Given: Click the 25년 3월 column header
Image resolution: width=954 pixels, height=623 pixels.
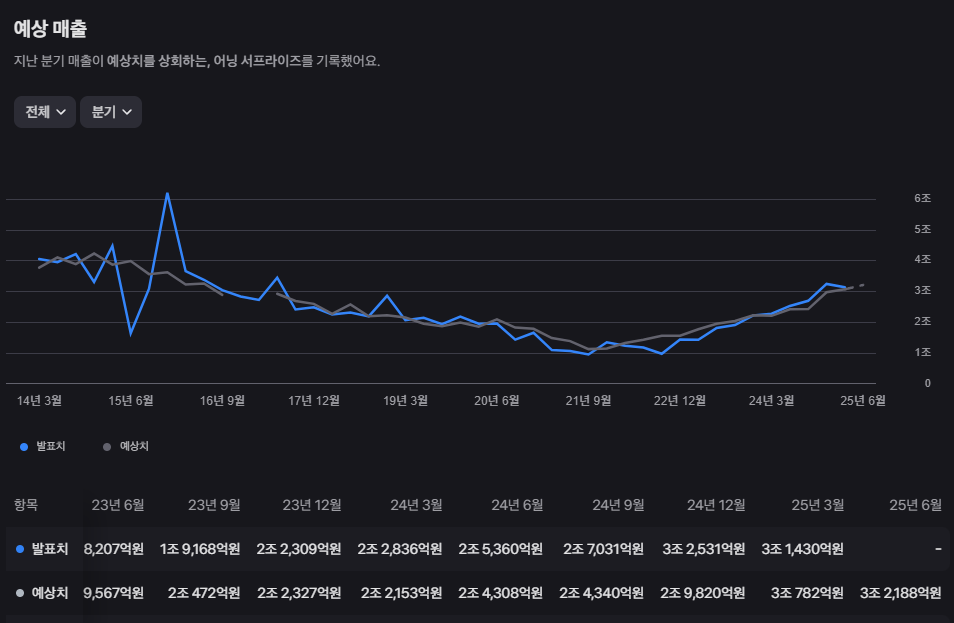Looking at the screenshot, I should click(x=818, y=505).
